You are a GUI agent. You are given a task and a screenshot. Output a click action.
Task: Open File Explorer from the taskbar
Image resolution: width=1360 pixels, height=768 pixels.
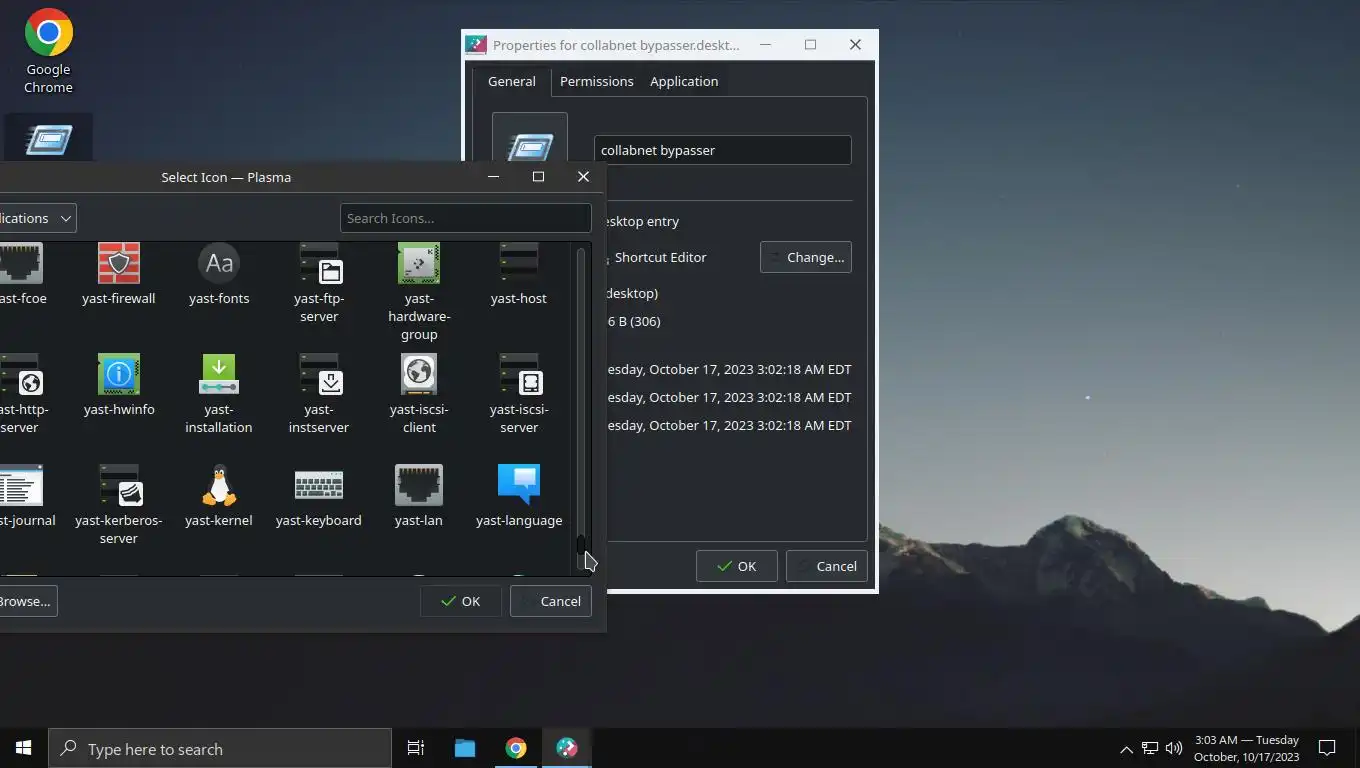coord(465,748)
